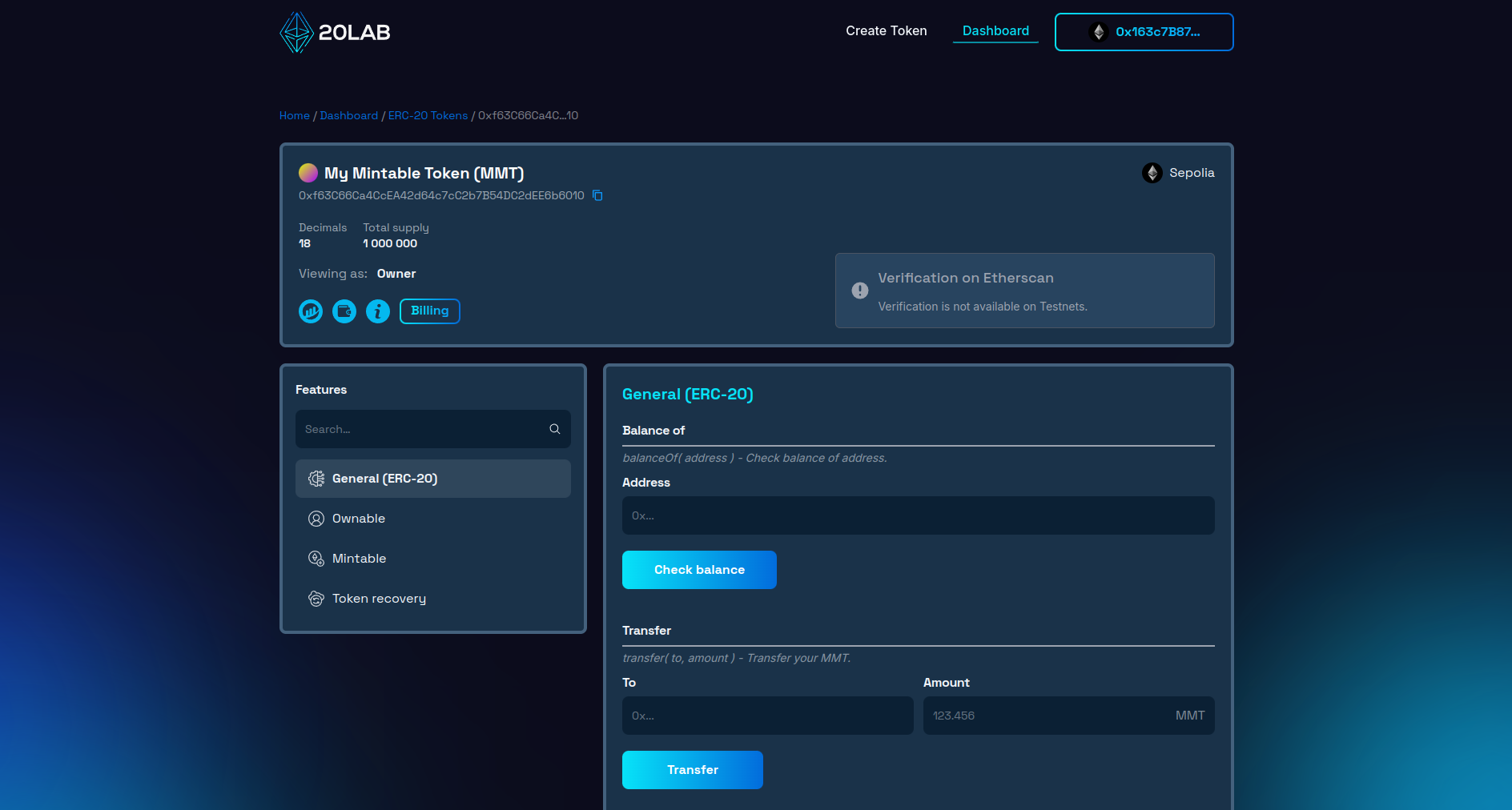Click the Sepolia network Ethereum icon
1512x810 pixels.
pos(1152,173)
